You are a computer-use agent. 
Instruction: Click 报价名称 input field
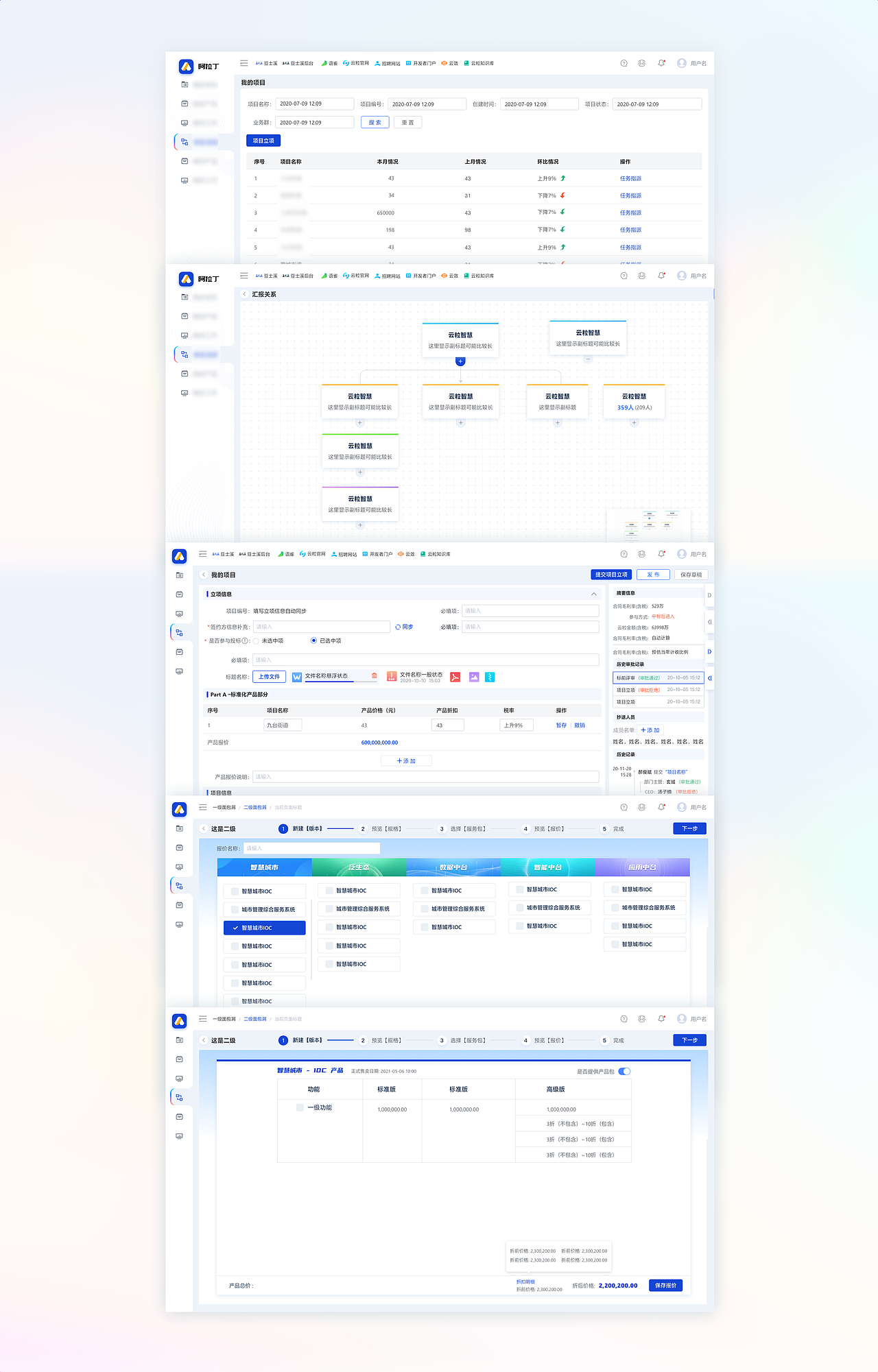311,848
